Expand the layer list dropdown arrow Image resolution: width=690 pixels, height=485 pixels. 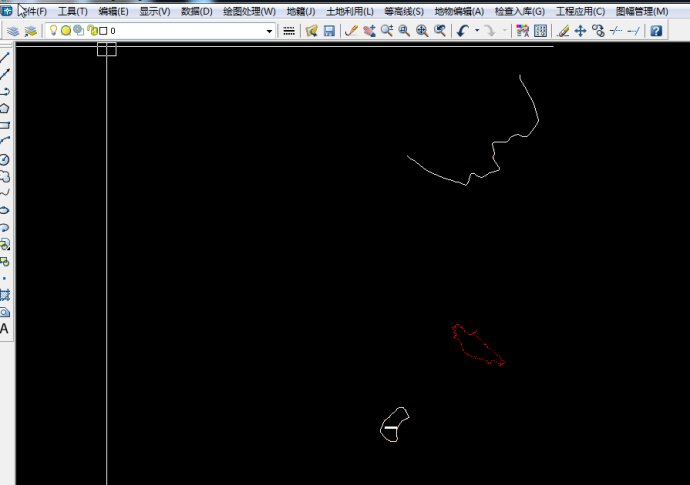coord(269,31)
